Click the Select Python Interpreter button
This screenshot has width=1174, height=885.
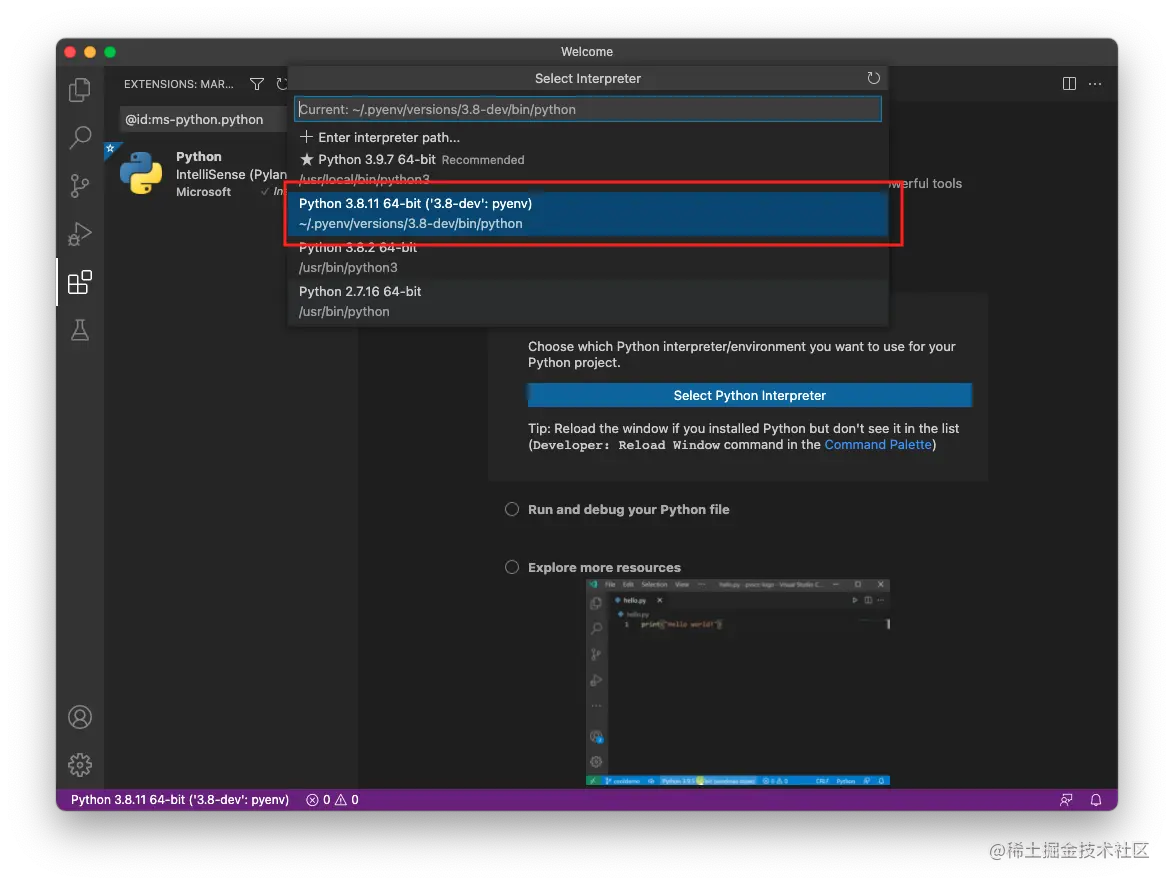(x=749, y=395)
